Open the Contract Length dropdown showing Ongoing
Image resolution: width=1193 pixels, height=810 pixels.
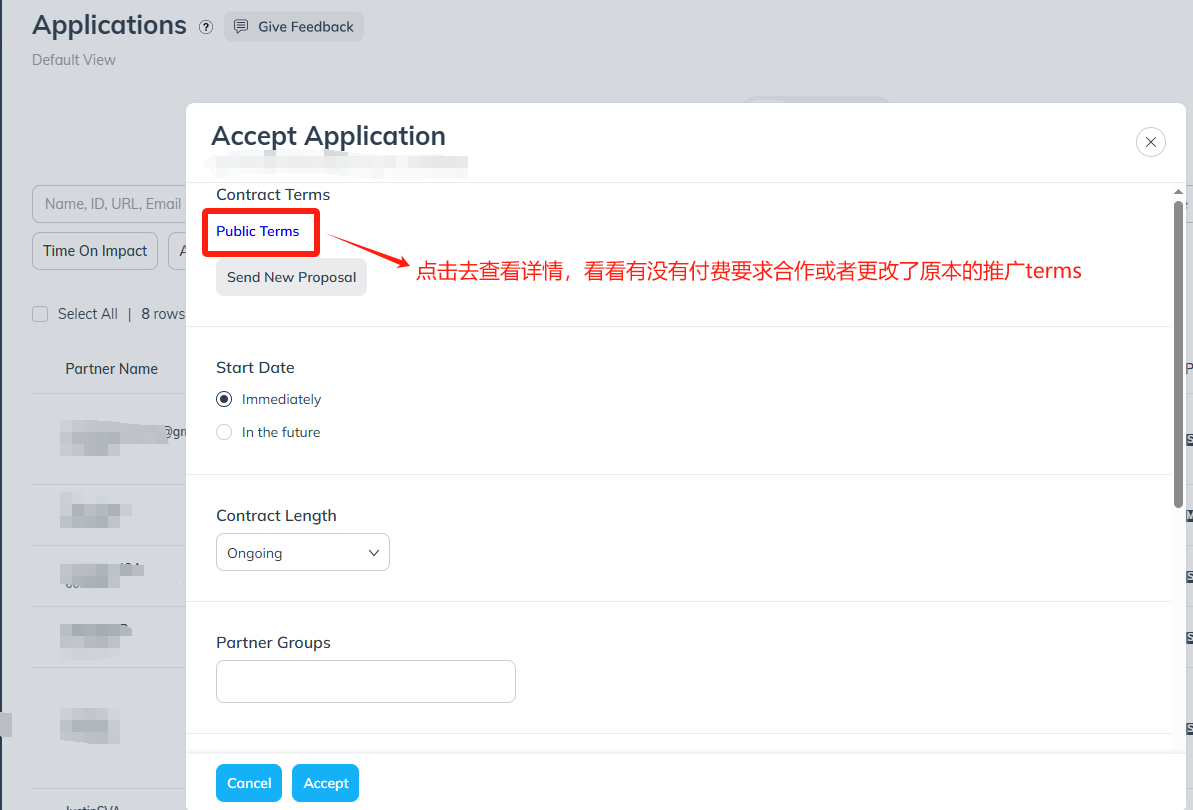(302, 551)
